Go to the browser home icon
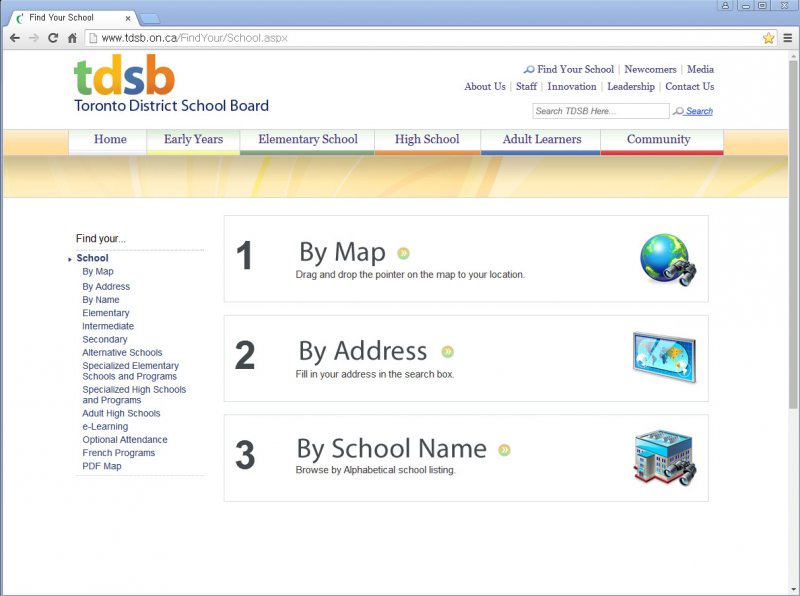This screenshot has width=800, height=596. [72, 38]
